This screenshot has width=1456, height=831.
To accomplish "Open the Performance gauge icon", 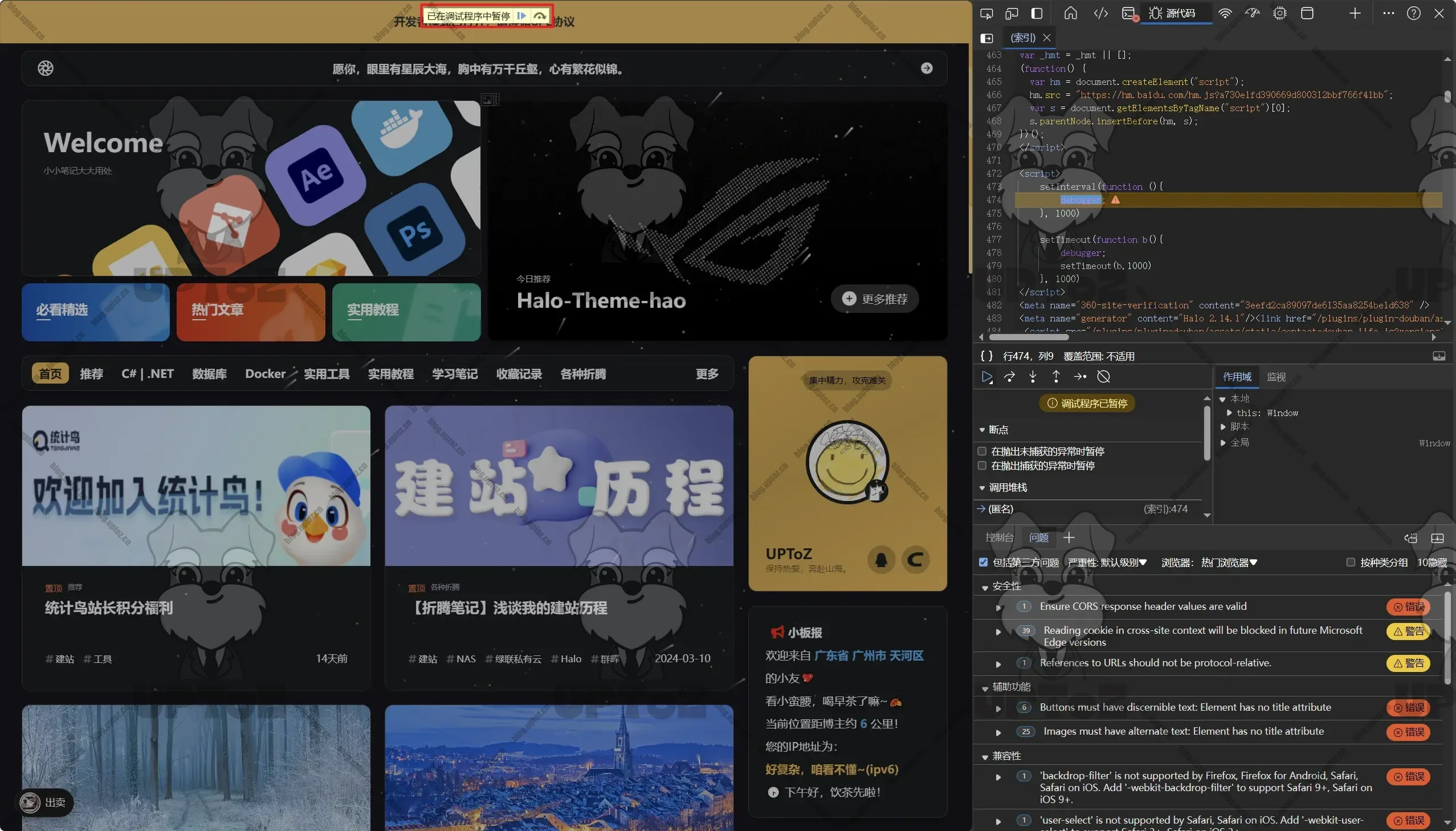I will (x=1252, y=13).
